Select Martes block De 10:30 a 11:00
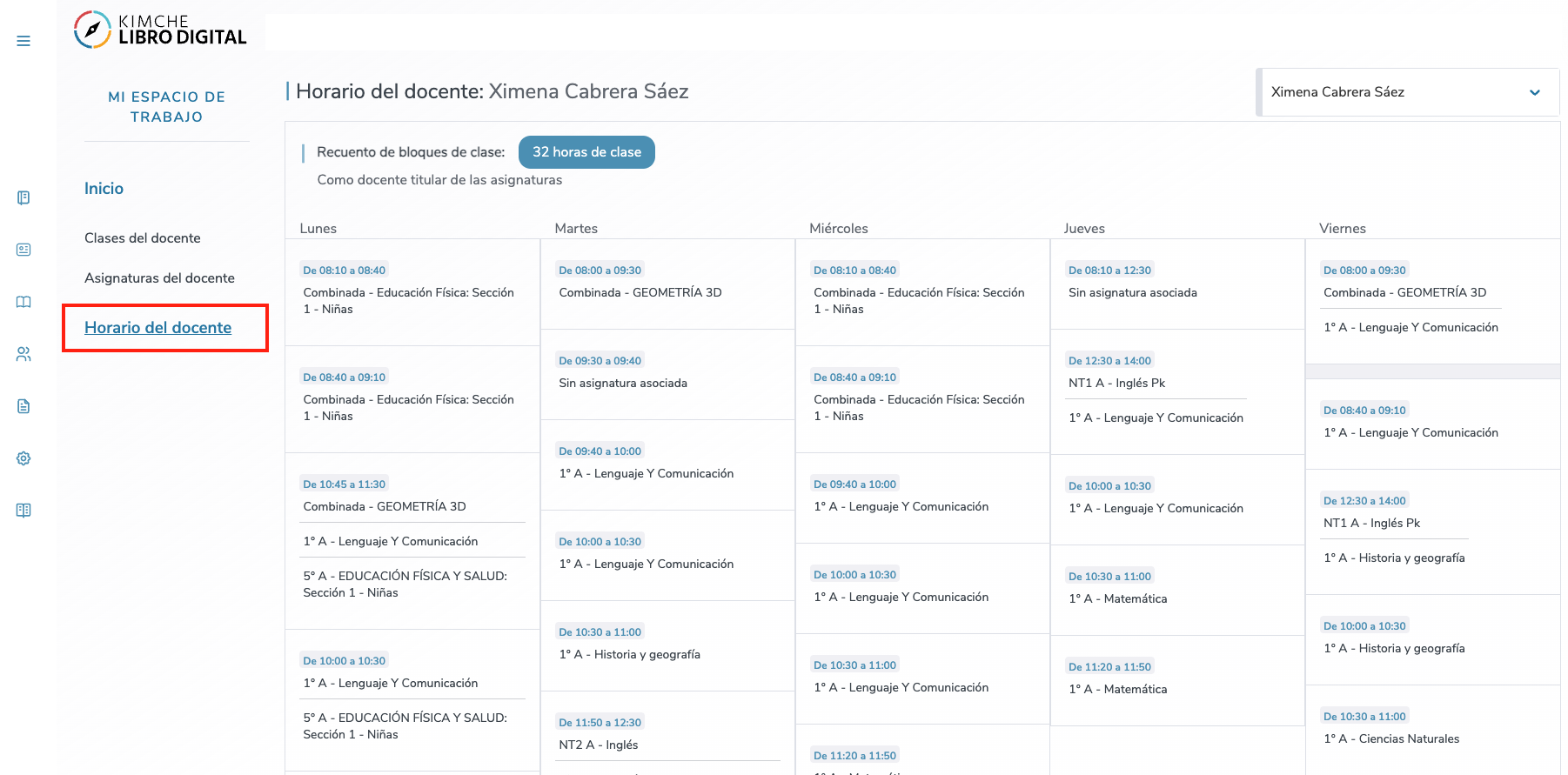Viewport: 1568px width, 775px height. click(x=600, y=632)
